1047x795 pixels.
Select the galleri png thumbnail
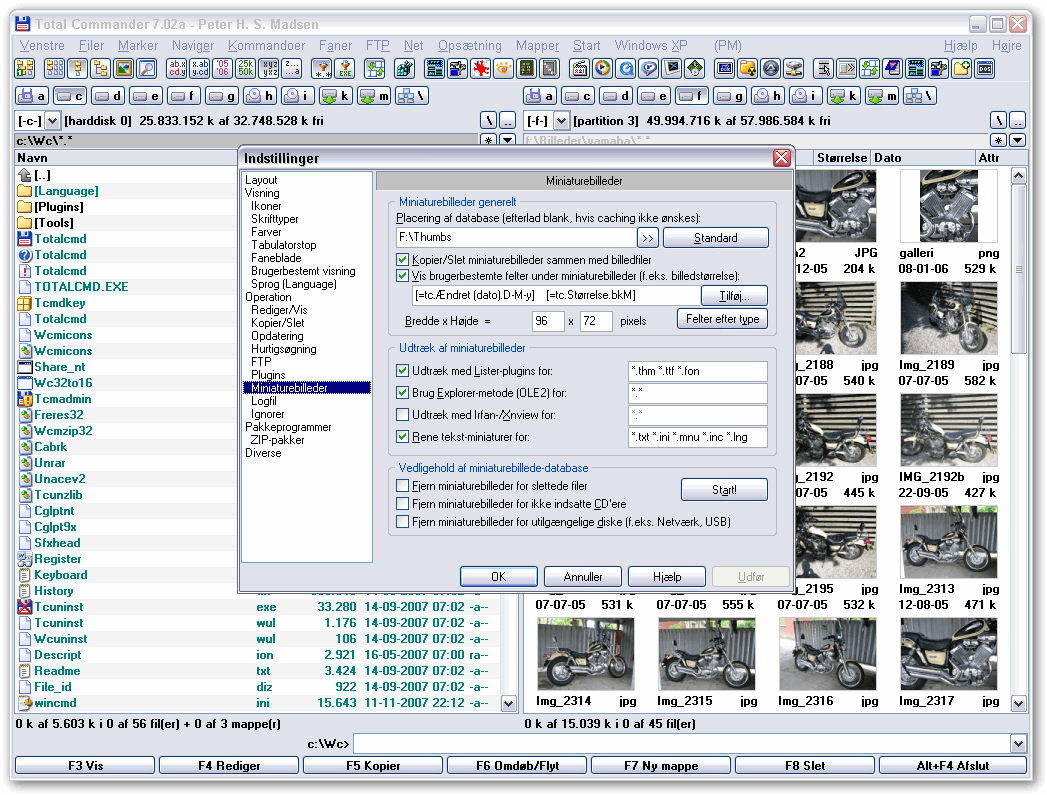[x=949, y=206]
